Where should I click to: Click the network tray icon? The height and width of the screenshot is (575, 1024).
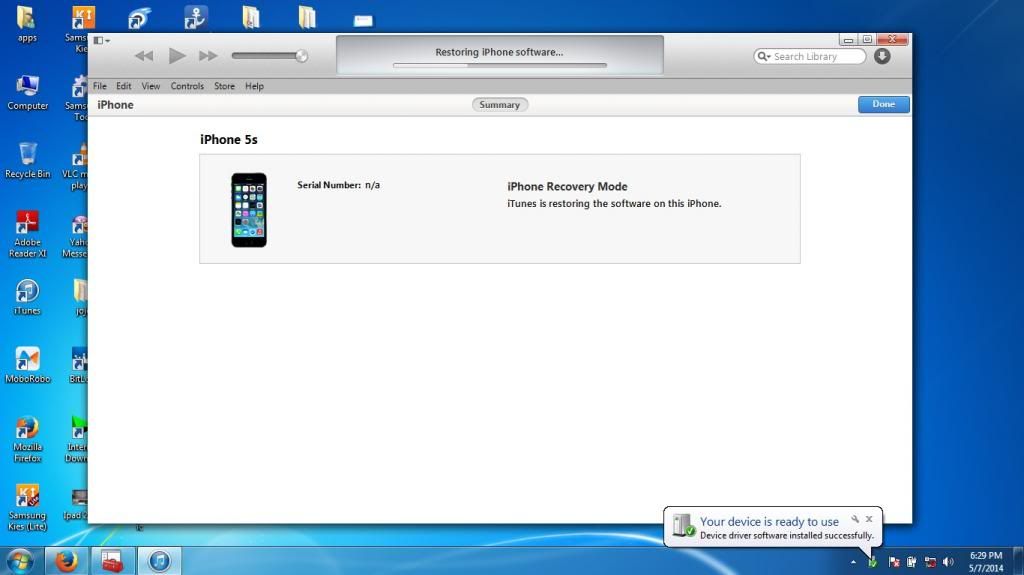tap(931, 562)
